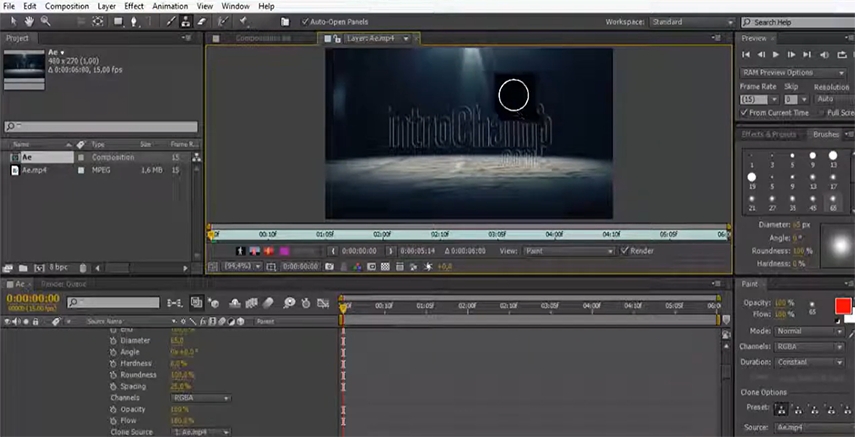Select the Zoom magnifier tool
This screenshot has width=855, height=437.
(46, 21)
